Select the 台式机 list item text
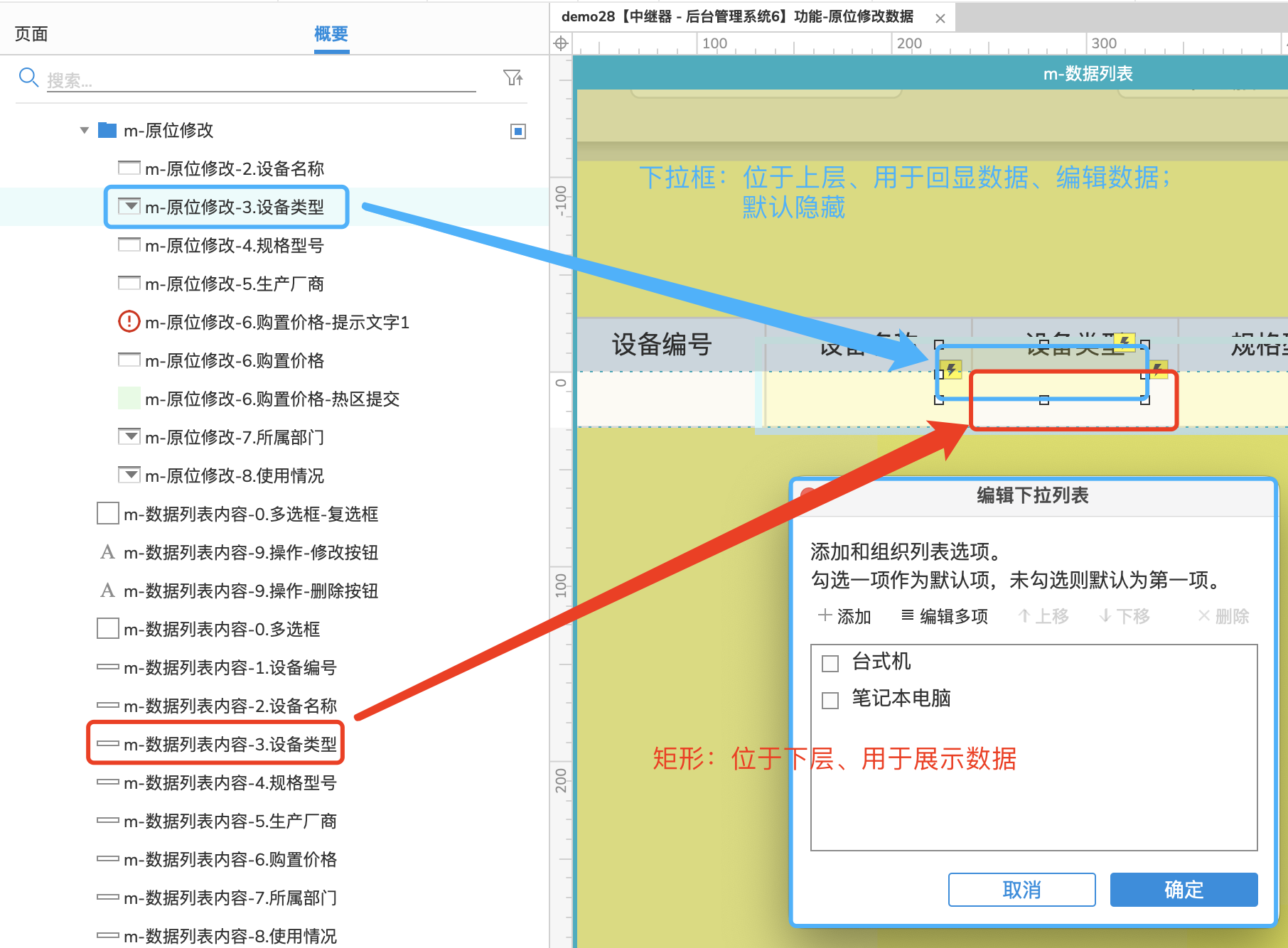1288x948 pixels. point(881,662)
